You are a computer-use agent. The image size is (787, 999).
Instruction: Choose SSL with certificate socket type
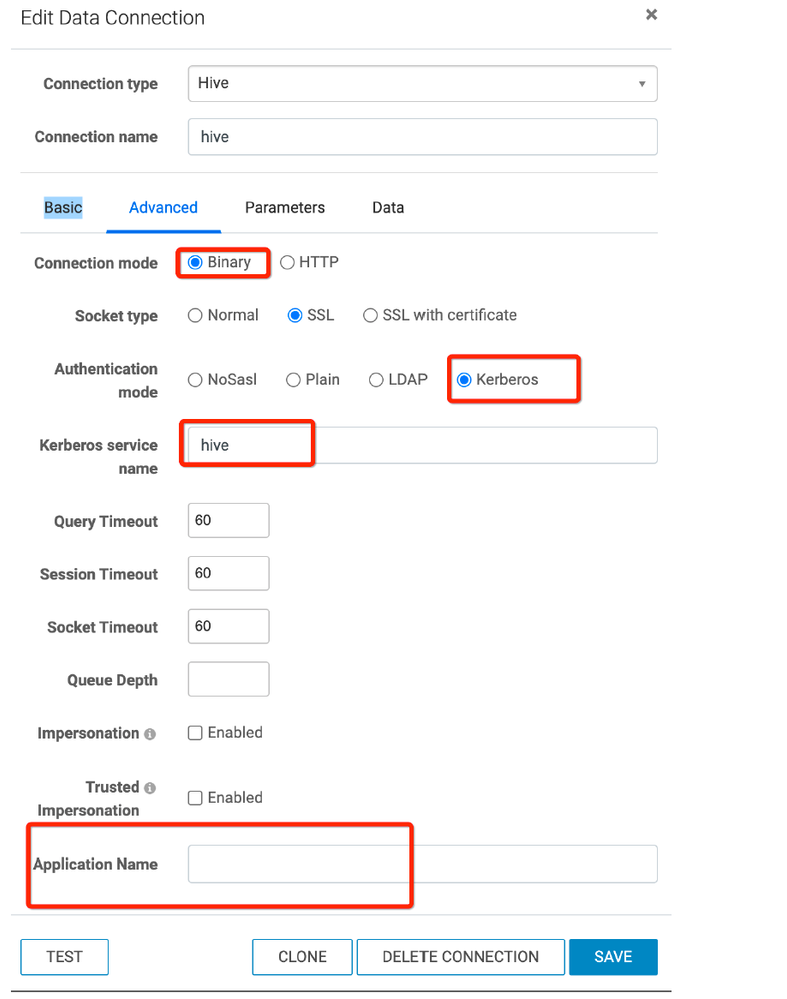pyautogui.click(x=371, y=316)
